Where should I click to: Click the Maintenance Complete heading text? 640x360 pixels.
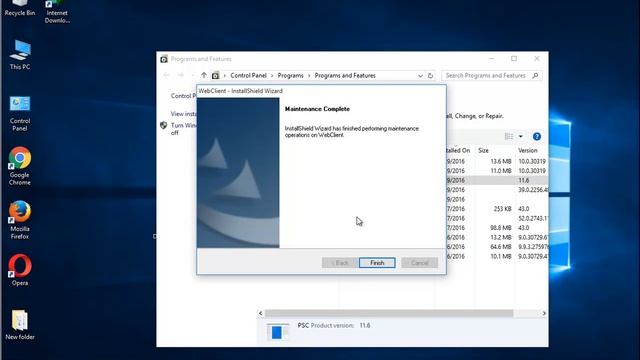[x=317, y=109]
